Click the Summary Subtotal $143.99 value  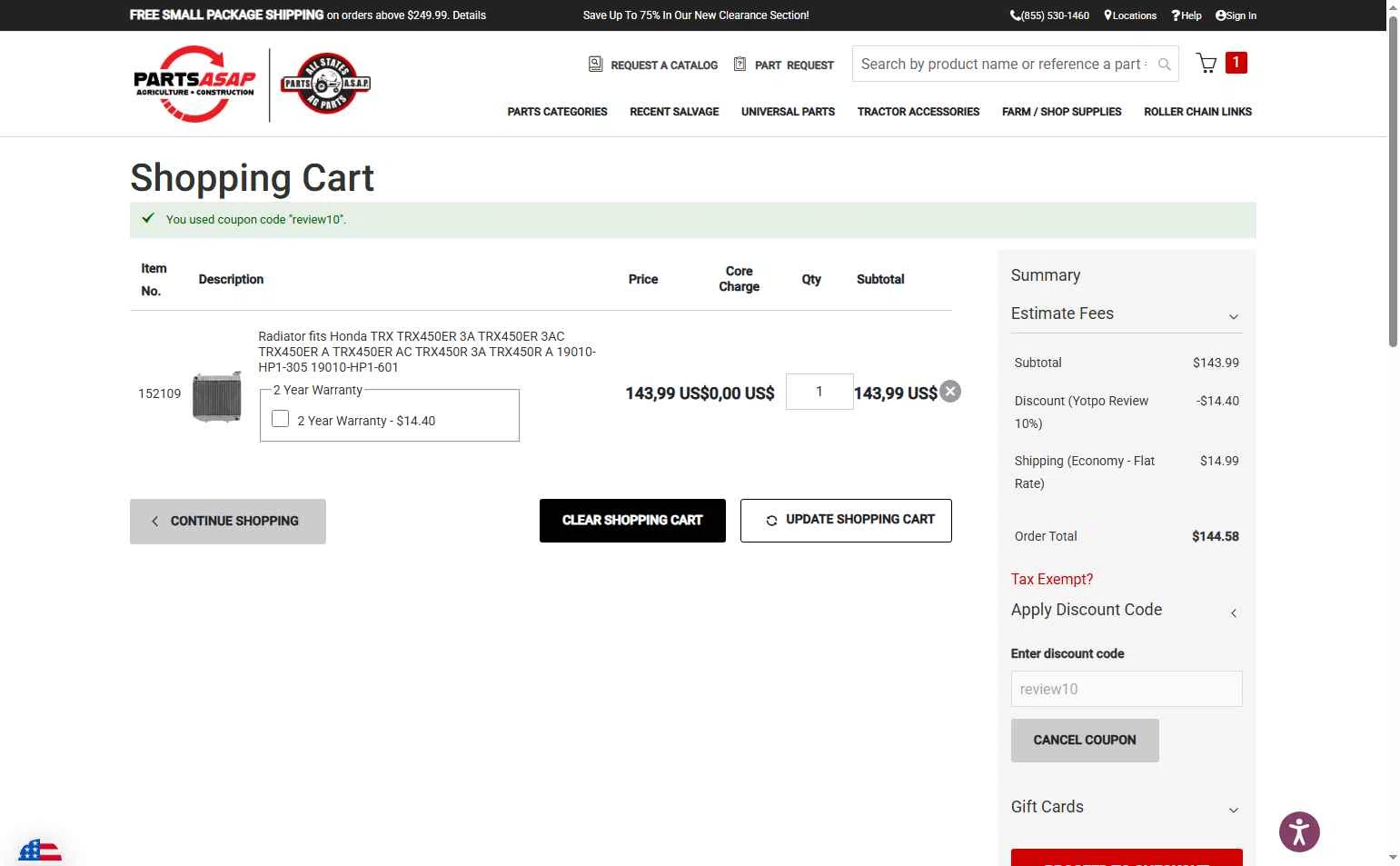coord(1216,363)
